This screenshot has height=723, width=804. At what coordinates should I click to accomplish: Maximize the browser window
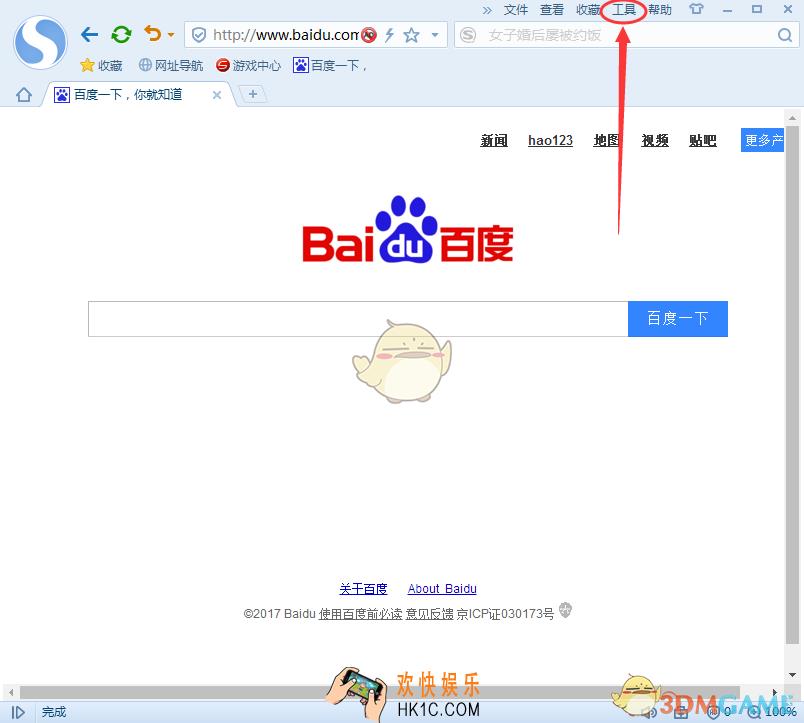[757, 9]
